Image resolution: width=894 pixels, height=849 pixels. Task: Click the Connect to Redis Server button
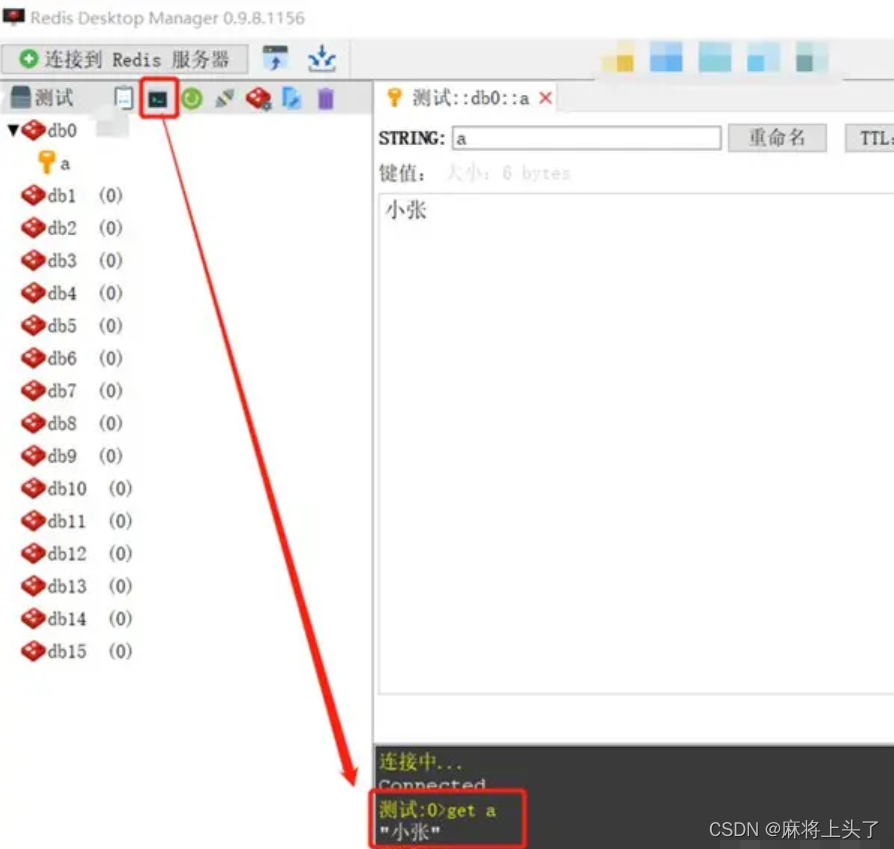coord(125,59)
